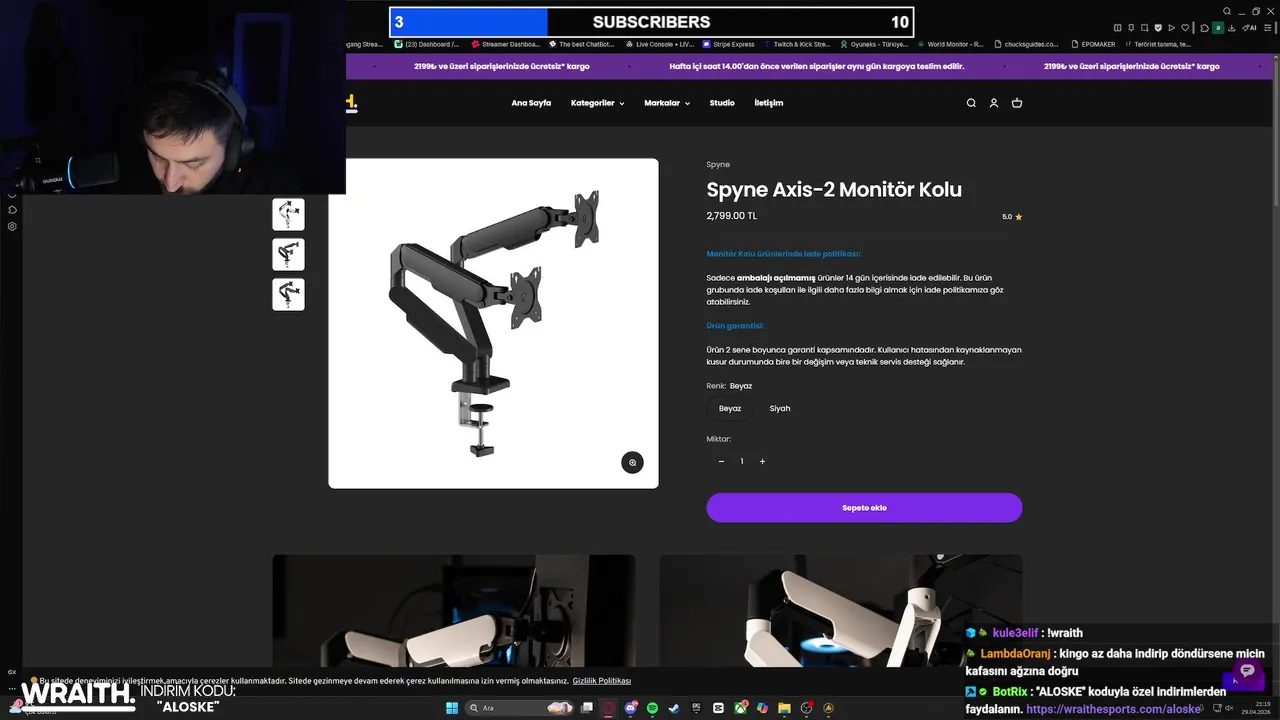Viewport: 1280px width, 720px height.
Task: Click the main monitor arm product image
Action: [x=494, y=323]
